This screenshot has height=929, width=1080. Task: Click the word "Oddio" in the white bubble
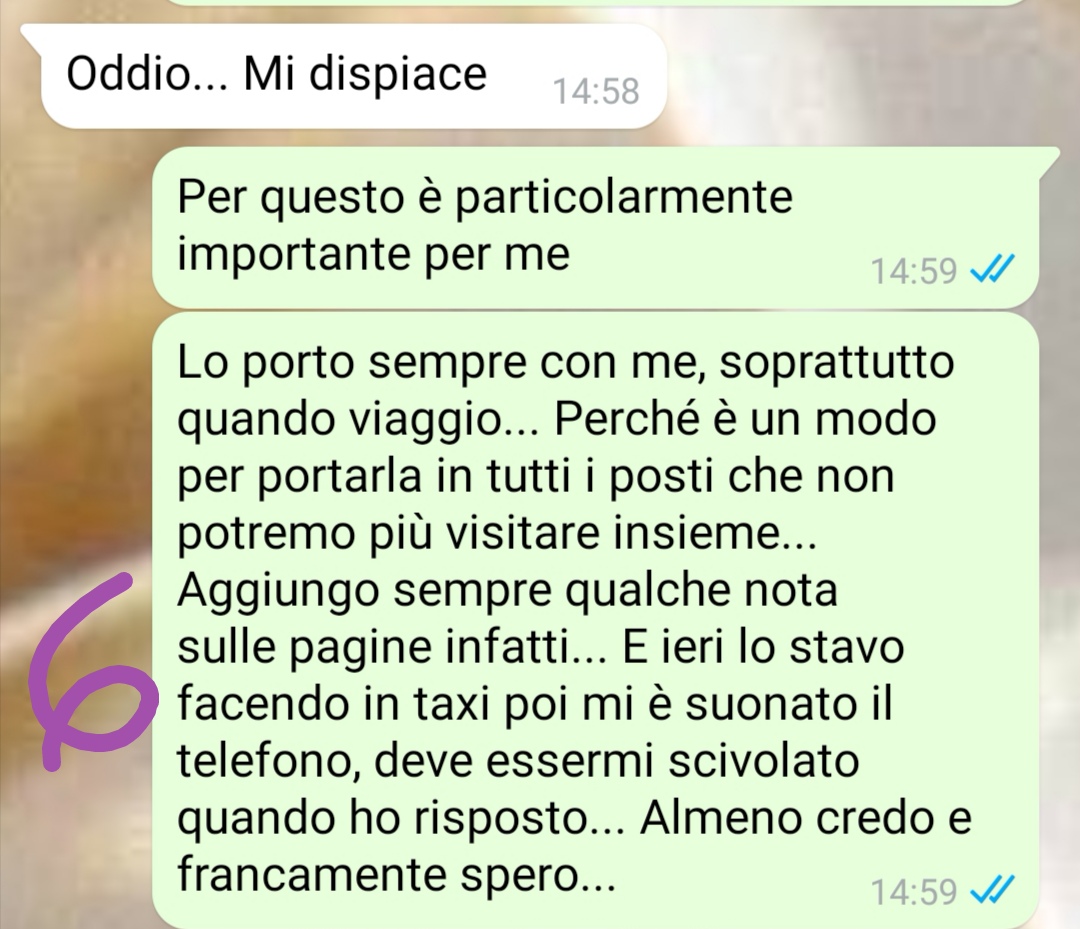(x=128, y=73)
